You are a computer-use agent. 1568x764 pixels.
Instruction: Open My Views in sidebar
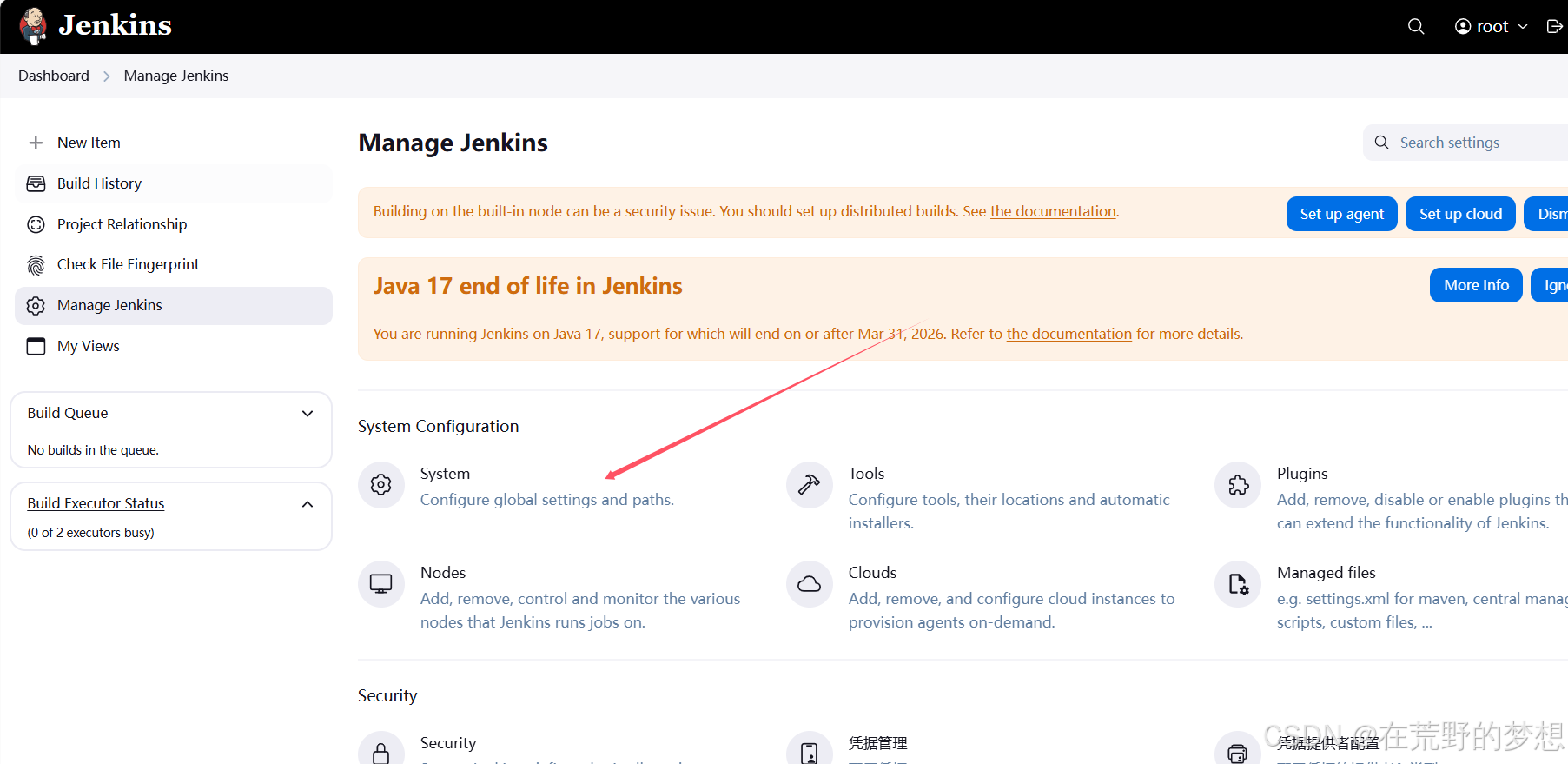tap(174, 346)
